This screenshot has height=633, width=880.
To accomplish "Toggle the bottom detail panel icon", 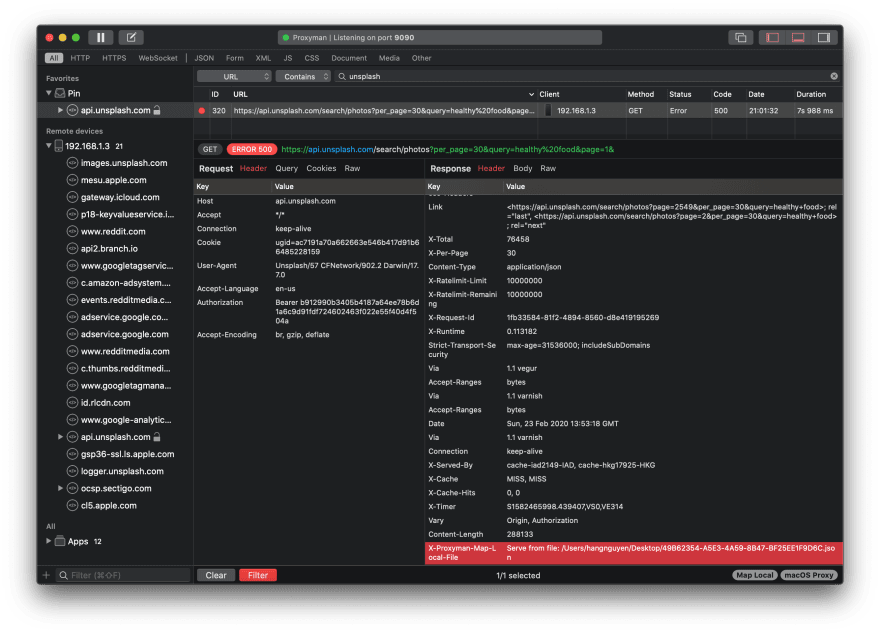I will point(798,38).
